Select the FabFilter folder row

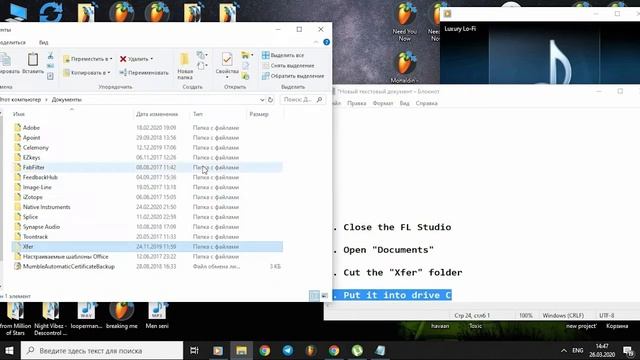[147, 167]
